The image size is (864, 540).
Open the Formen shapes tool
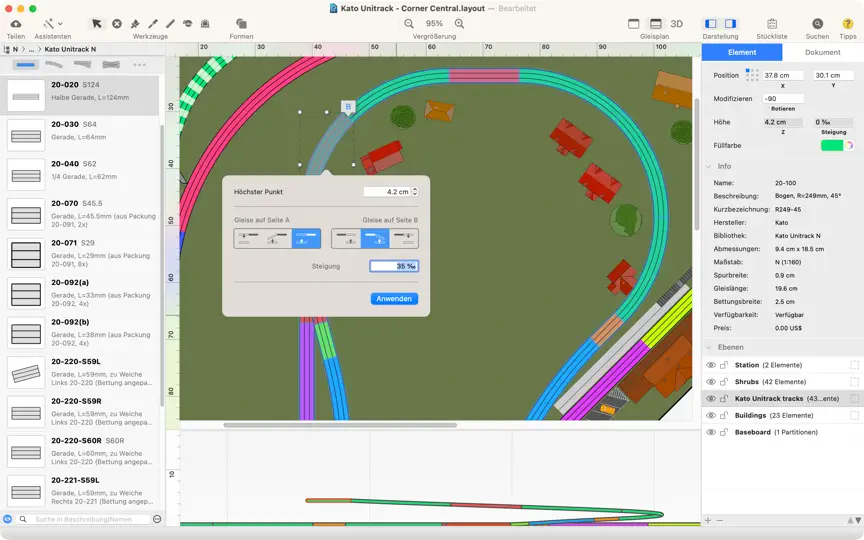click(241, 24)
